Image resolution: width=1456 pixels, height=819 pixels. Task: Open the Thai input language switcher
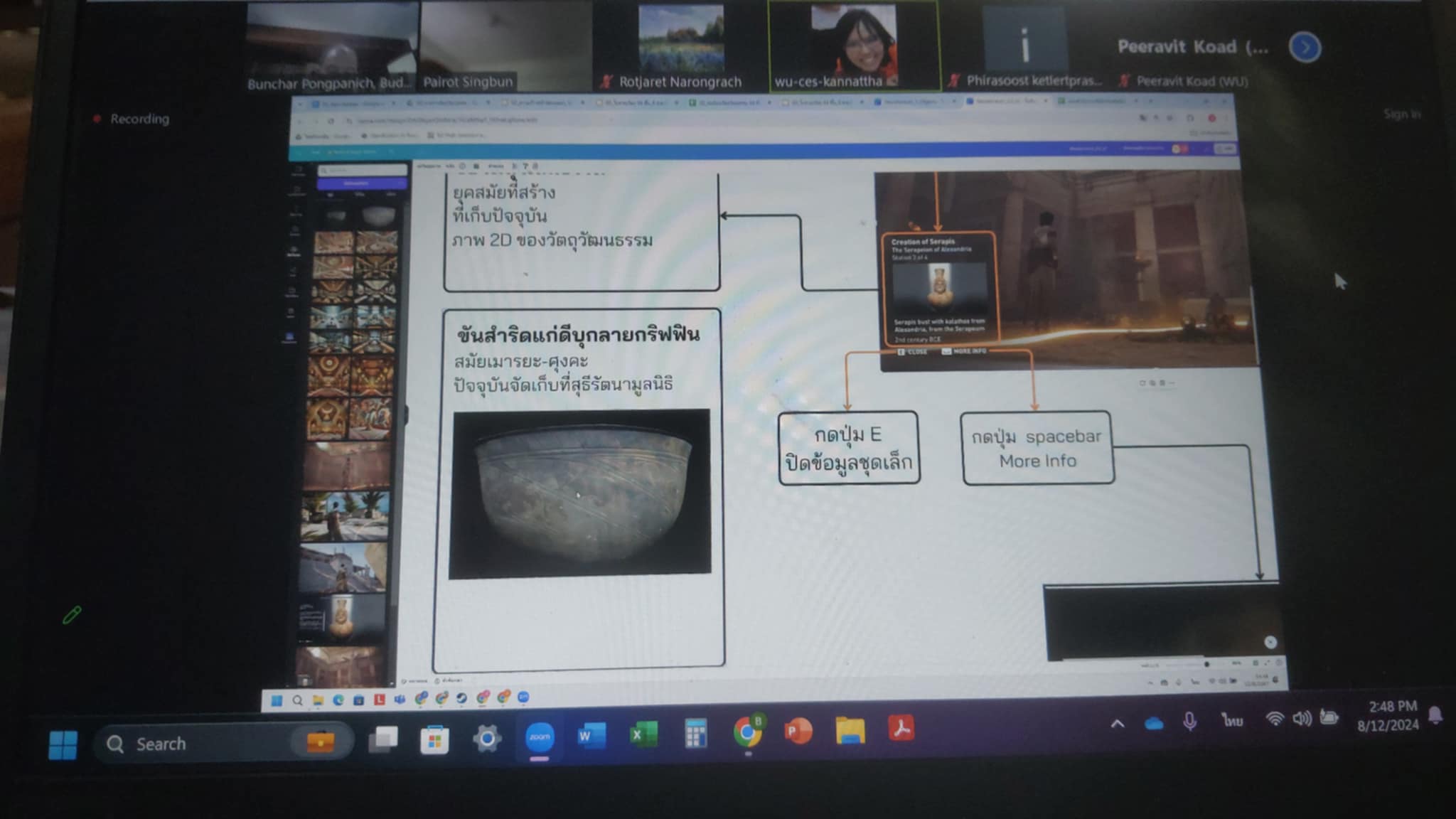1233,721
